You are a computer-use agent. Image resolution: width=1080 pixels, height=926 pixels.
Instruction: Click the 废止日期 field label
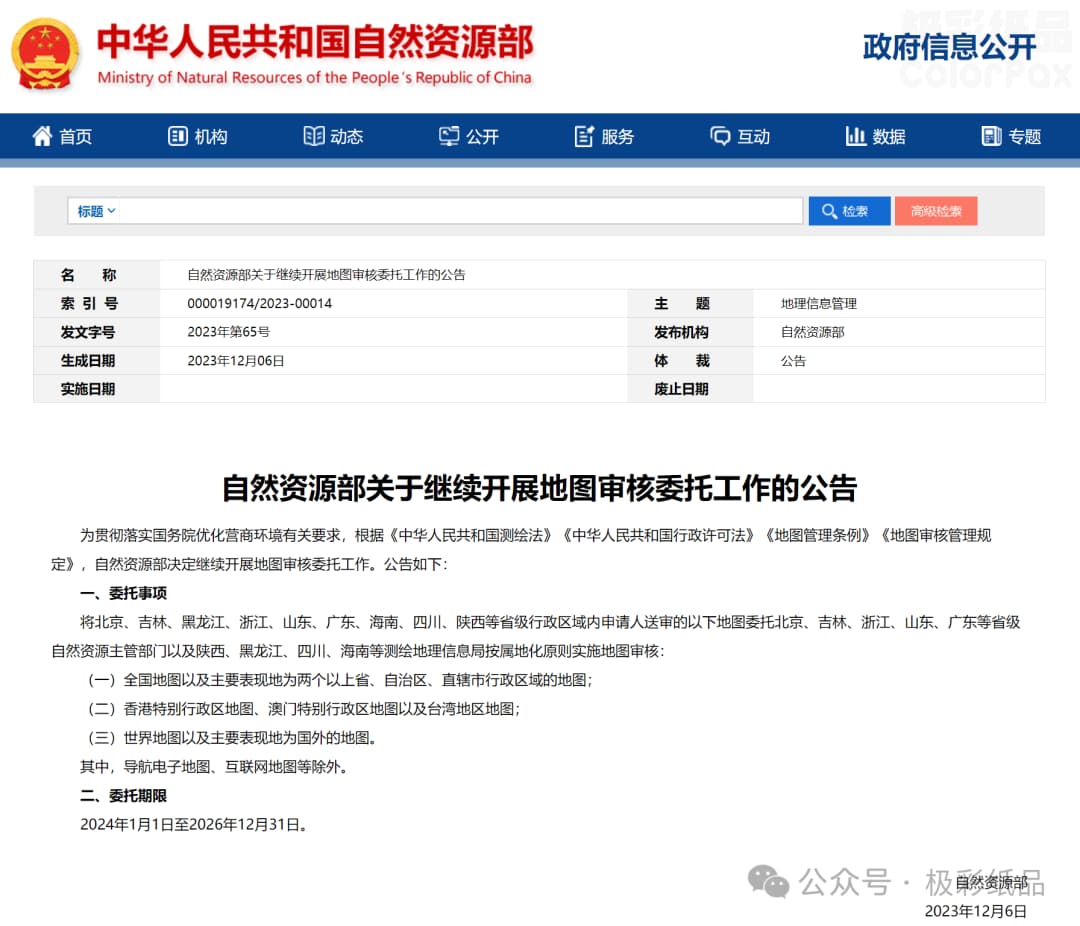click(x=682, y=389)
